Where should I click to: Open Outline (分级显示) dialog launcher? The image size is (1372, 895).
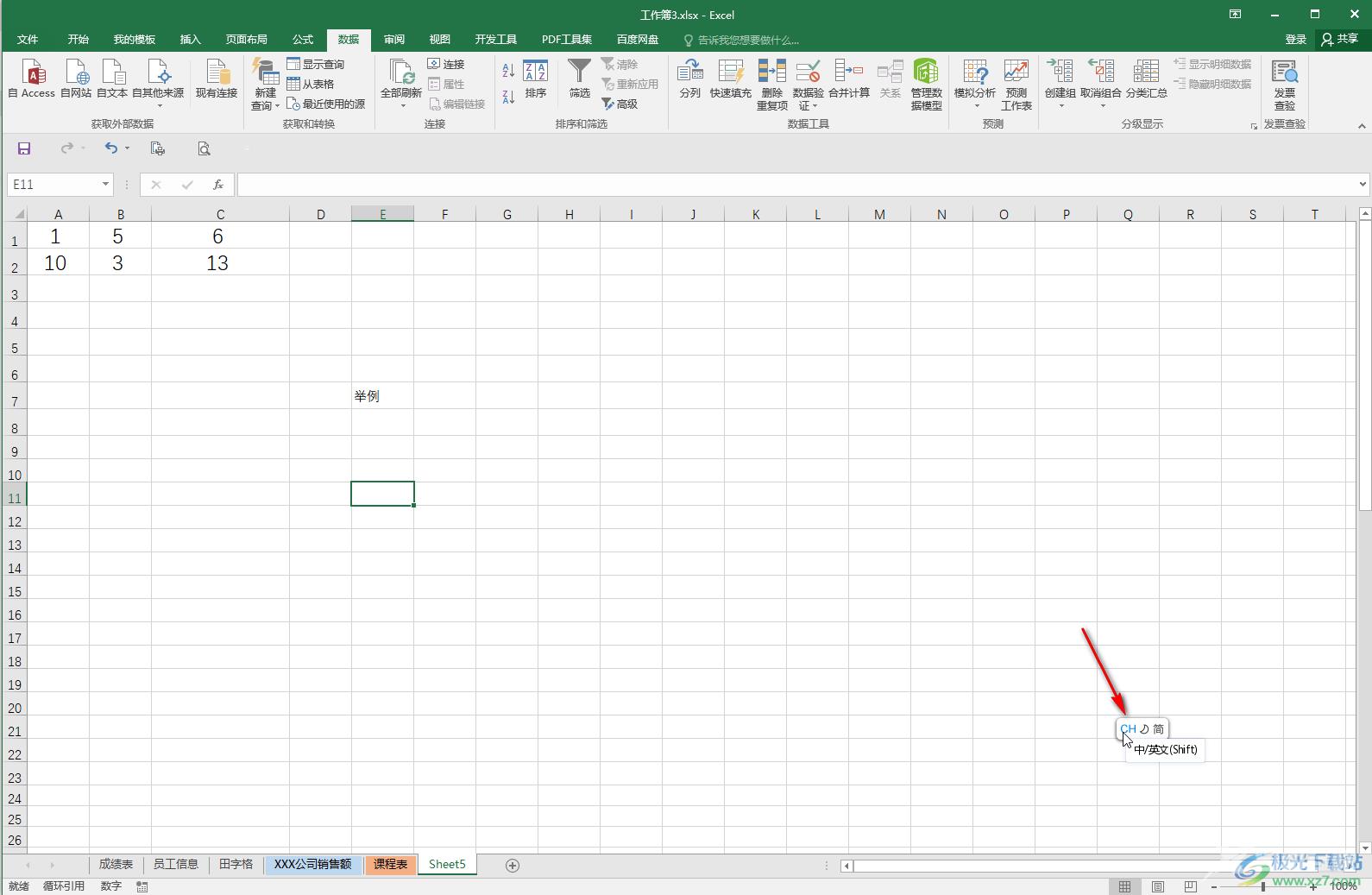point(1254,126)
